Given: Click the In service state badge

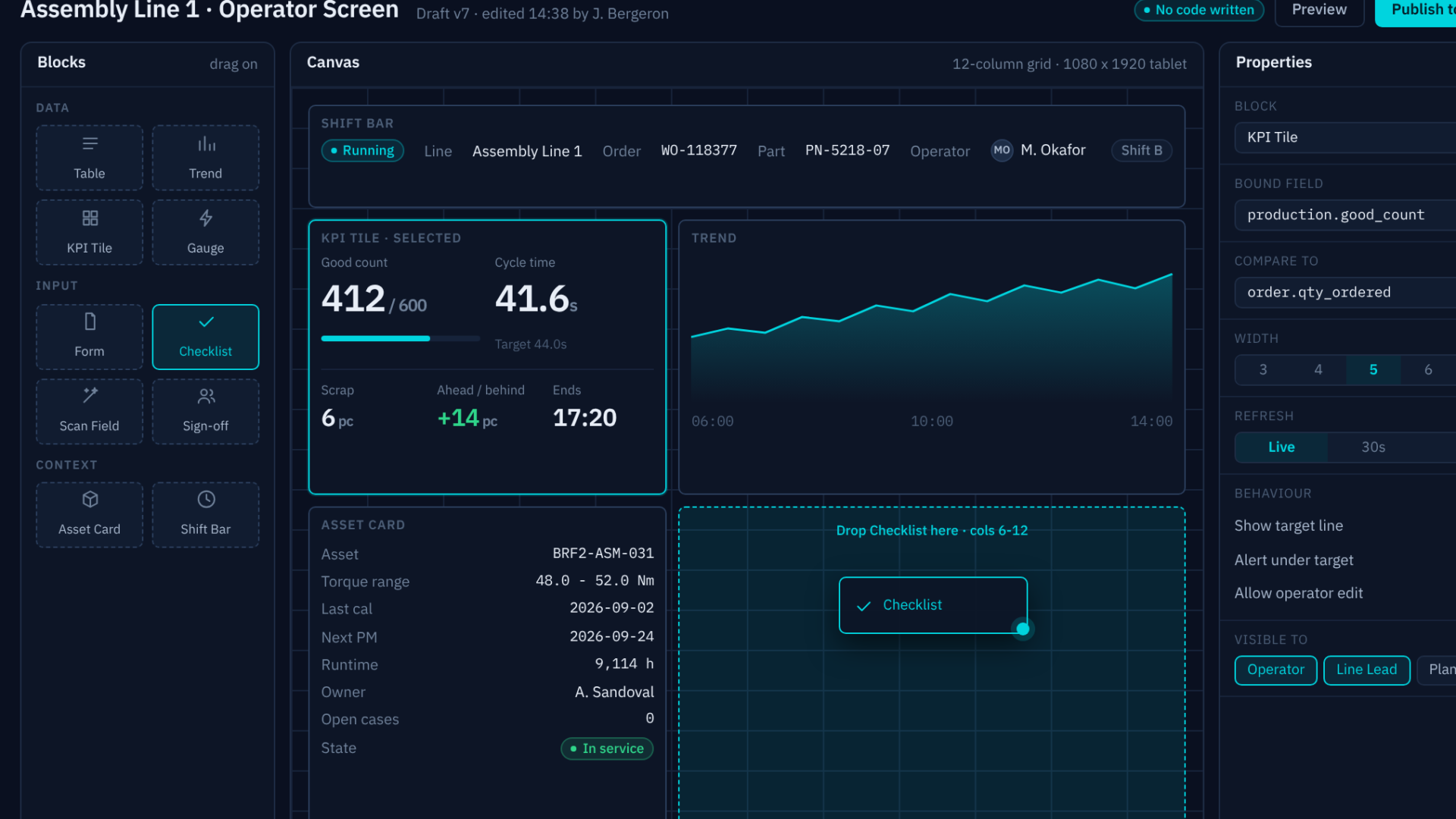Looking at the screenshot, I should [x=607, y=748].
